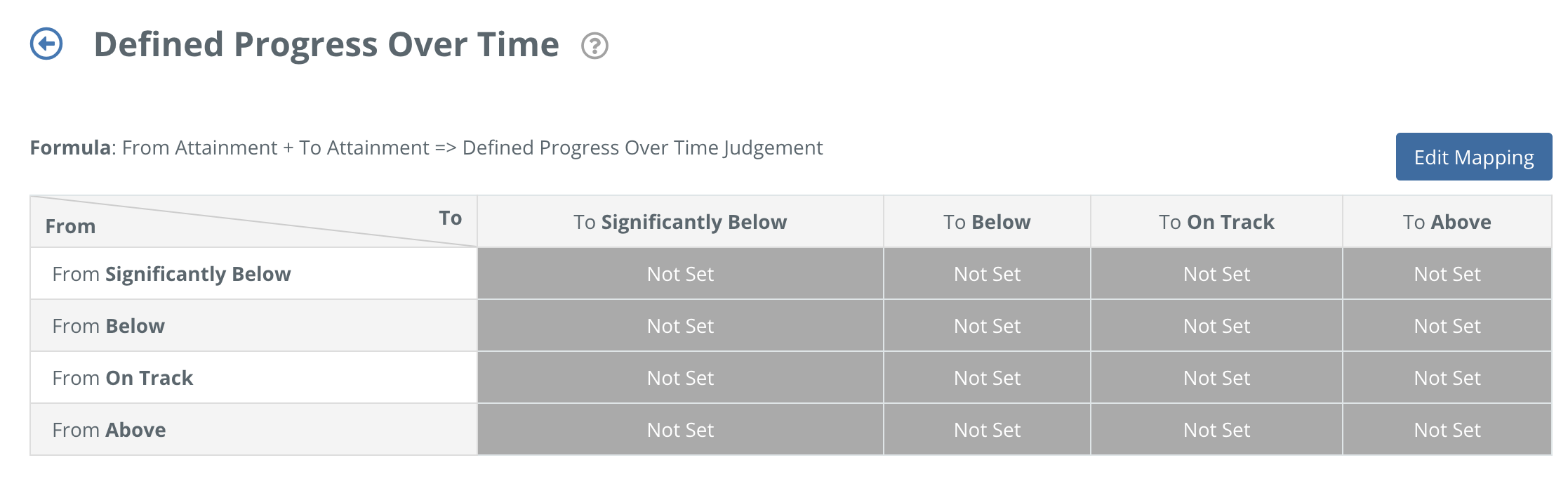Click cell From On Track to Significantly Below

click(680, 378)
